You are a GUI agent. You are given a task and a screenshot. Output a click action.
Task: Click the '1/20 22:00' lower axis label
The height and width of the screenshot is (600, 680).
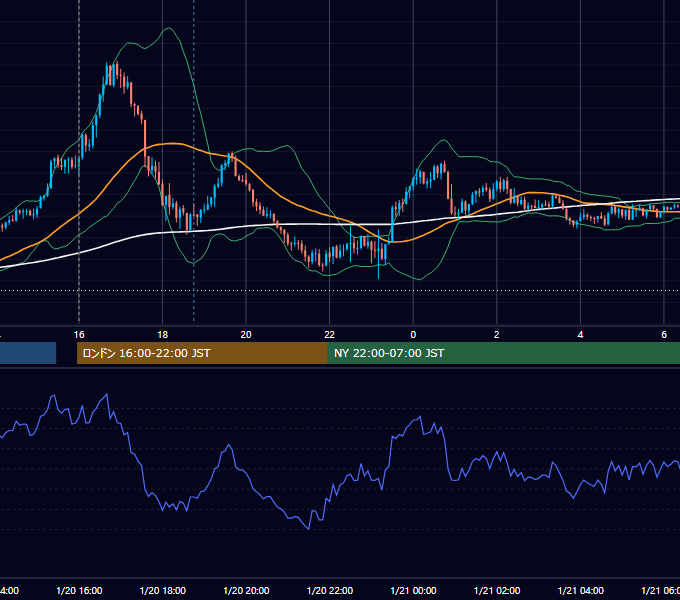pos(330,591)
